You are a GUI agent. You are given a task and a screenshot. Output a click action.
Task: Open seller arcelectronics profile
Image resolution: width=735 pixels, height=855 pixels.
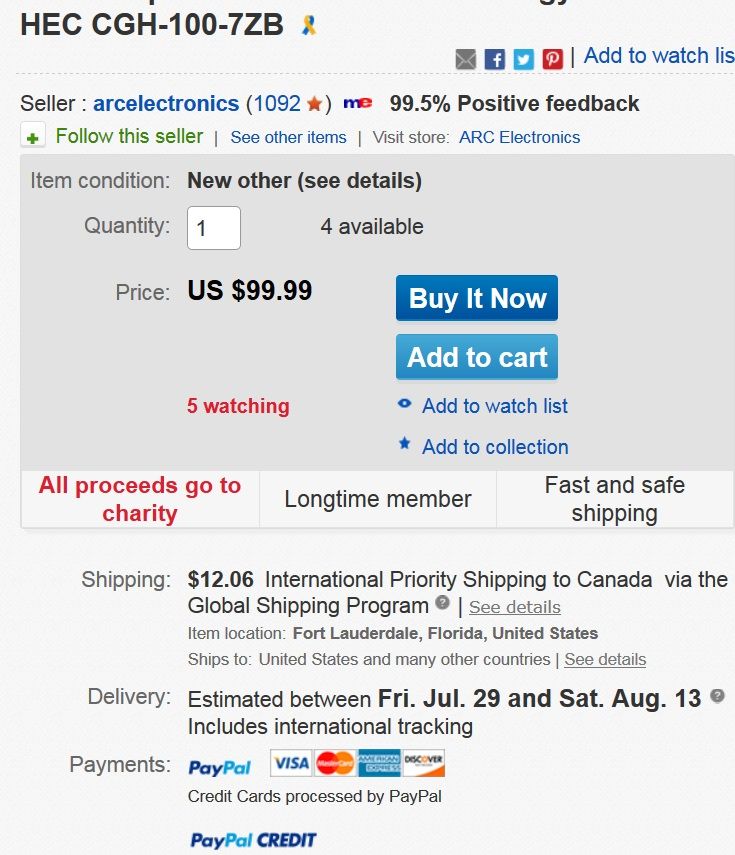click(166, 103)
